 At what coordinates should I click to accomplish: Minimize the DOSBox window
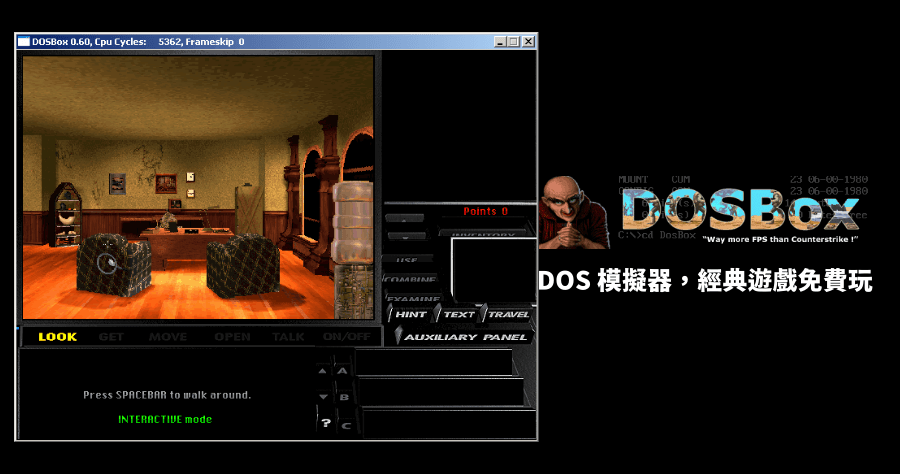[x=499, y=41]
